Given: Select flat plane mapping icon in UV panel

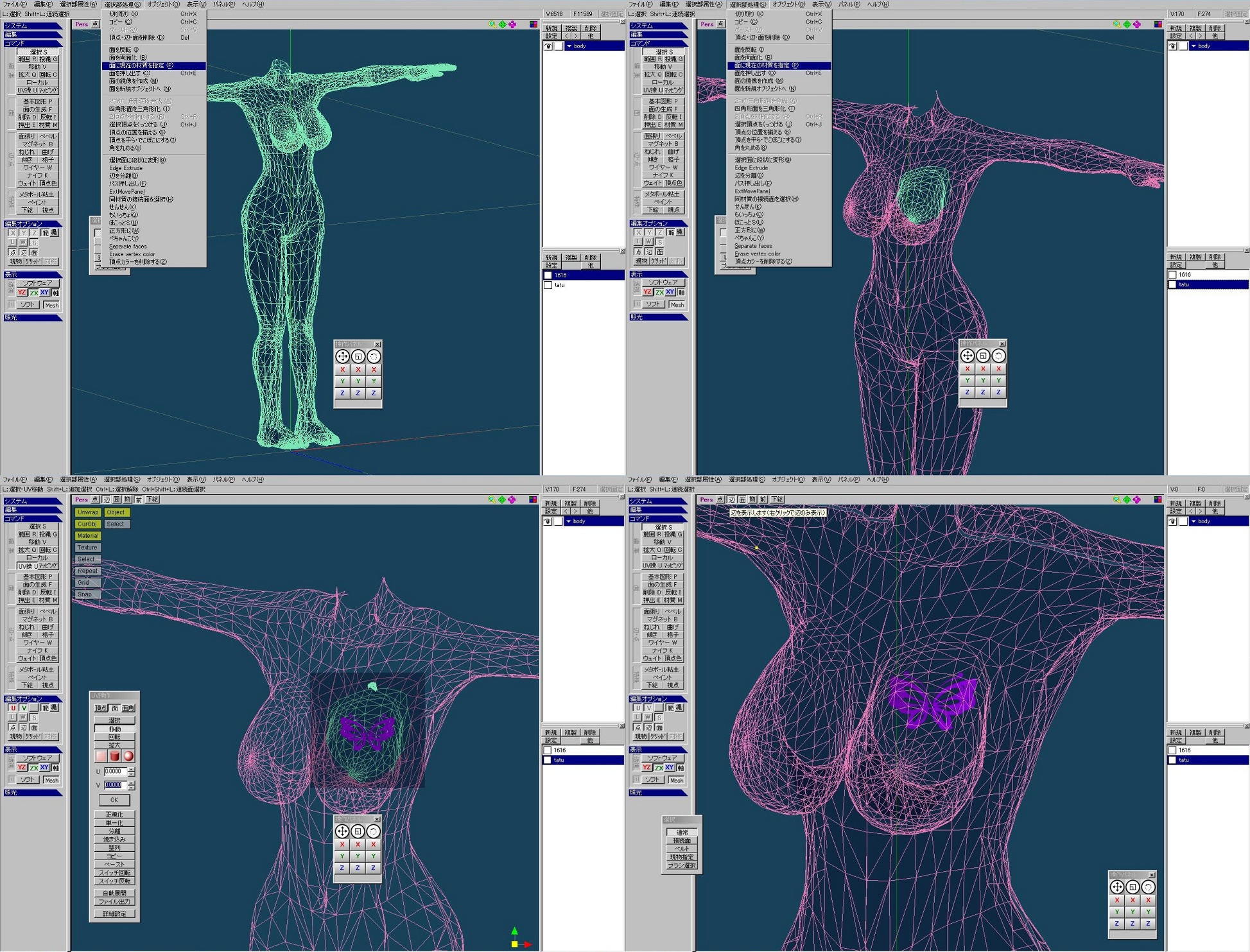Looking at the screenshot, I should click(101, 756).
